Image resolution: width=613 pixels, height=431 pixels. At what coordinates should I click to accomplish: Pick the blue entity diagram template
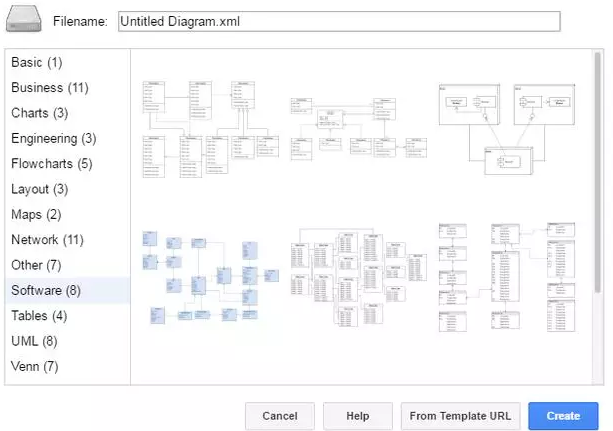click(206, 275)
